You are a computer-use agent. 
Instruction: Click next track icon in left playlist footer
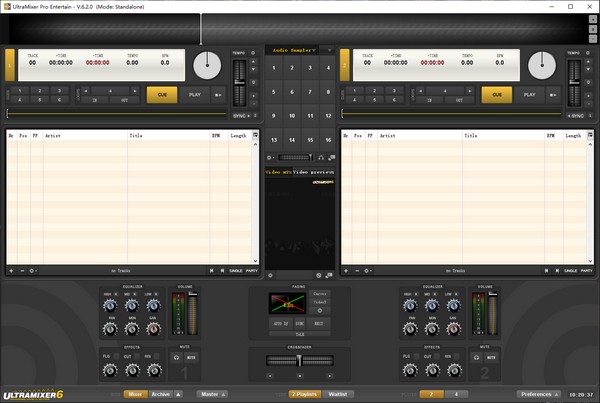point(222,271)
